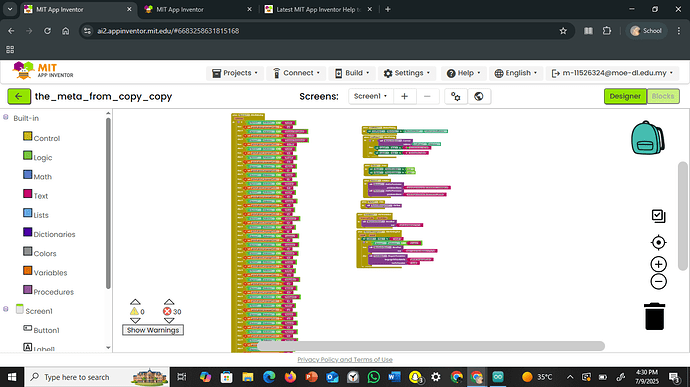Switch to Blocks view
The image size is (690, 387).
click(x=663, y=96)
